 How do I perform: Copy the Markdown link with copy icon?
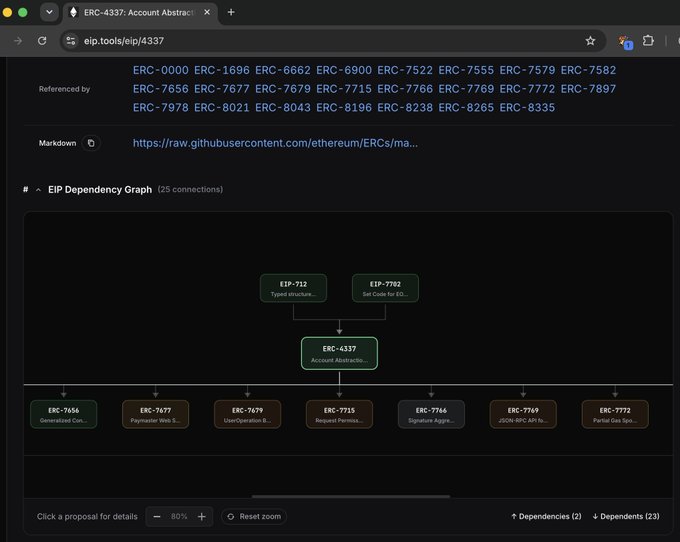tap(91, 143)
